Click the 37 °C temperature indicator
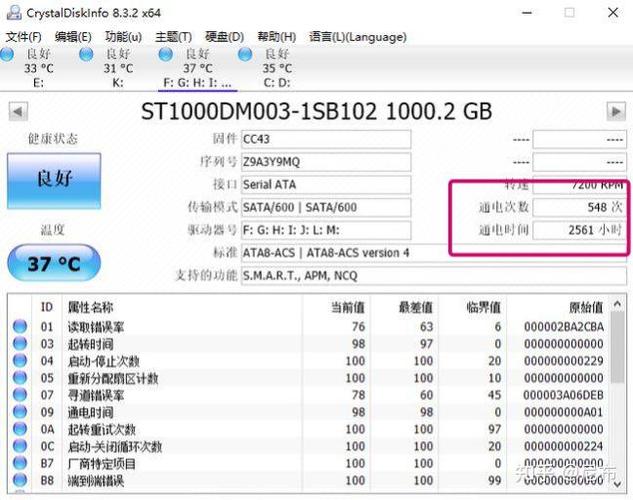Viewport: 633px width, 500px height. pos(54,263)
